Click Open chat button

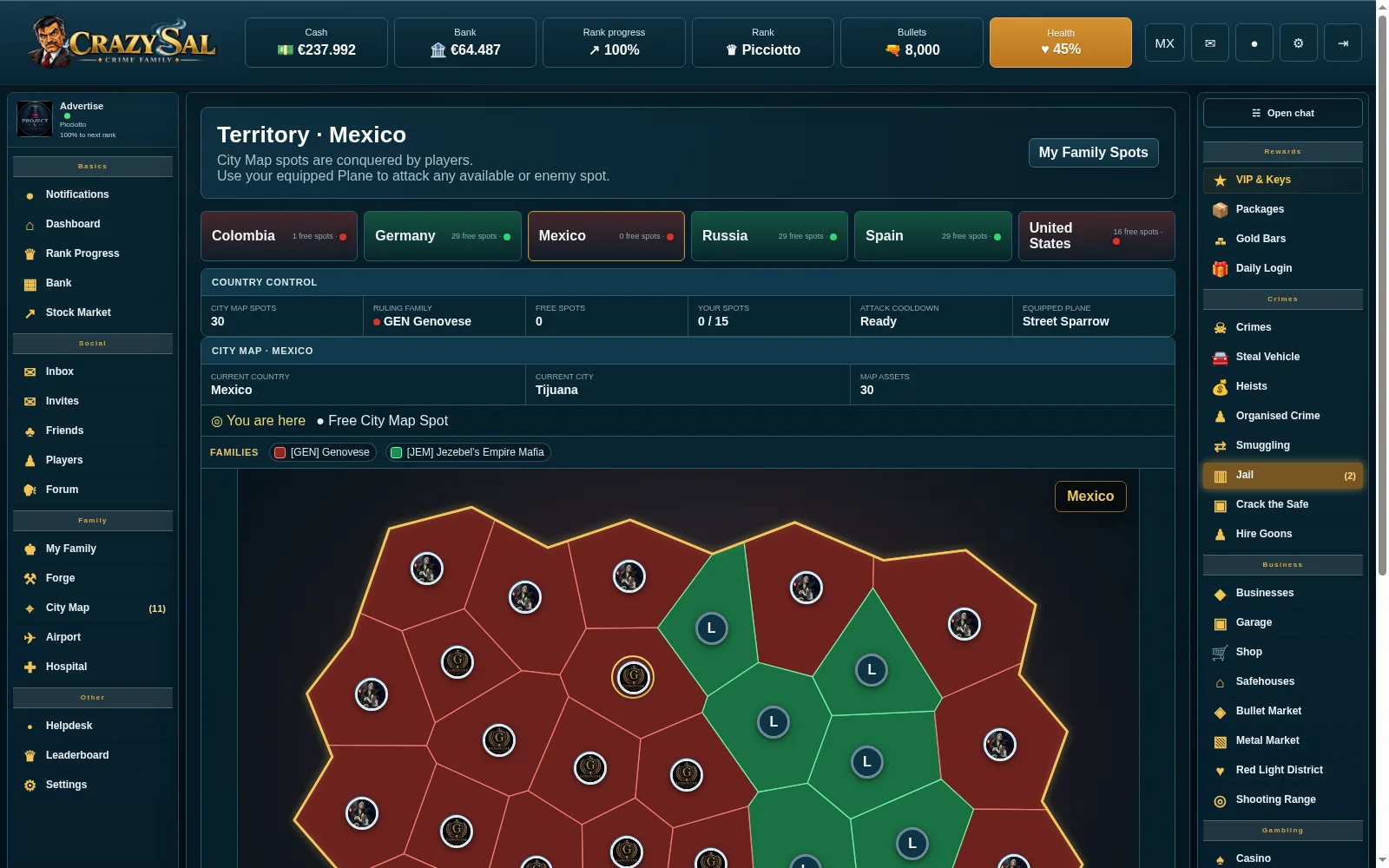(x=1282, y=113)
